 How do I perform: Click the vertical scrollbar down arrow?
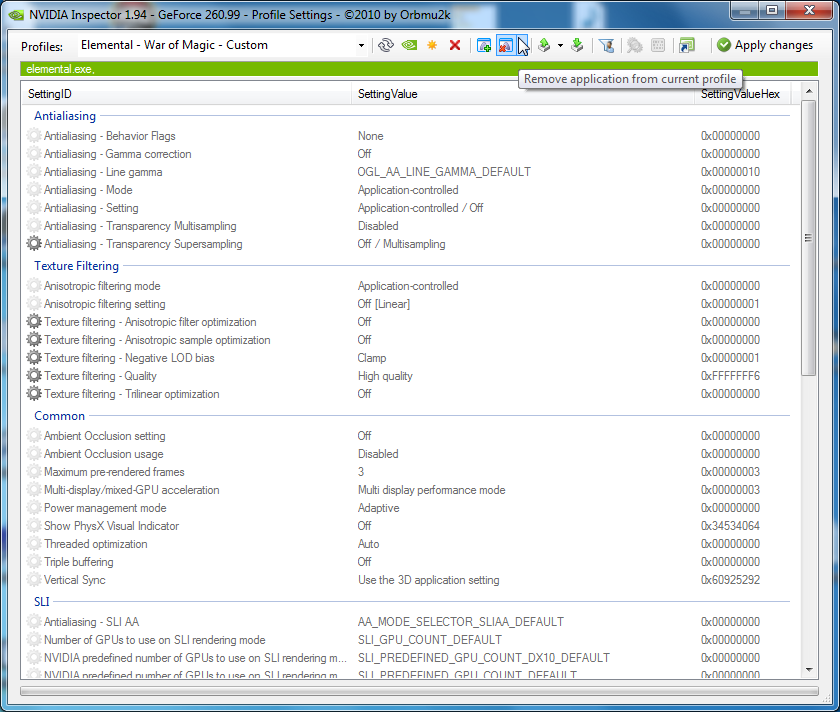tap(809, 668)
